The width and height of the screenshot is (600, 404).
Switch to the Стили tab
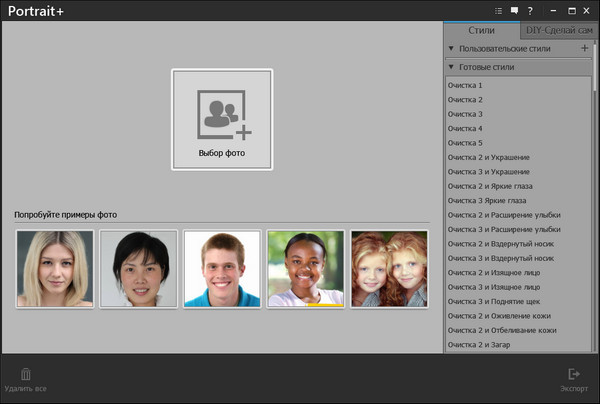click(x=481, y=31)
